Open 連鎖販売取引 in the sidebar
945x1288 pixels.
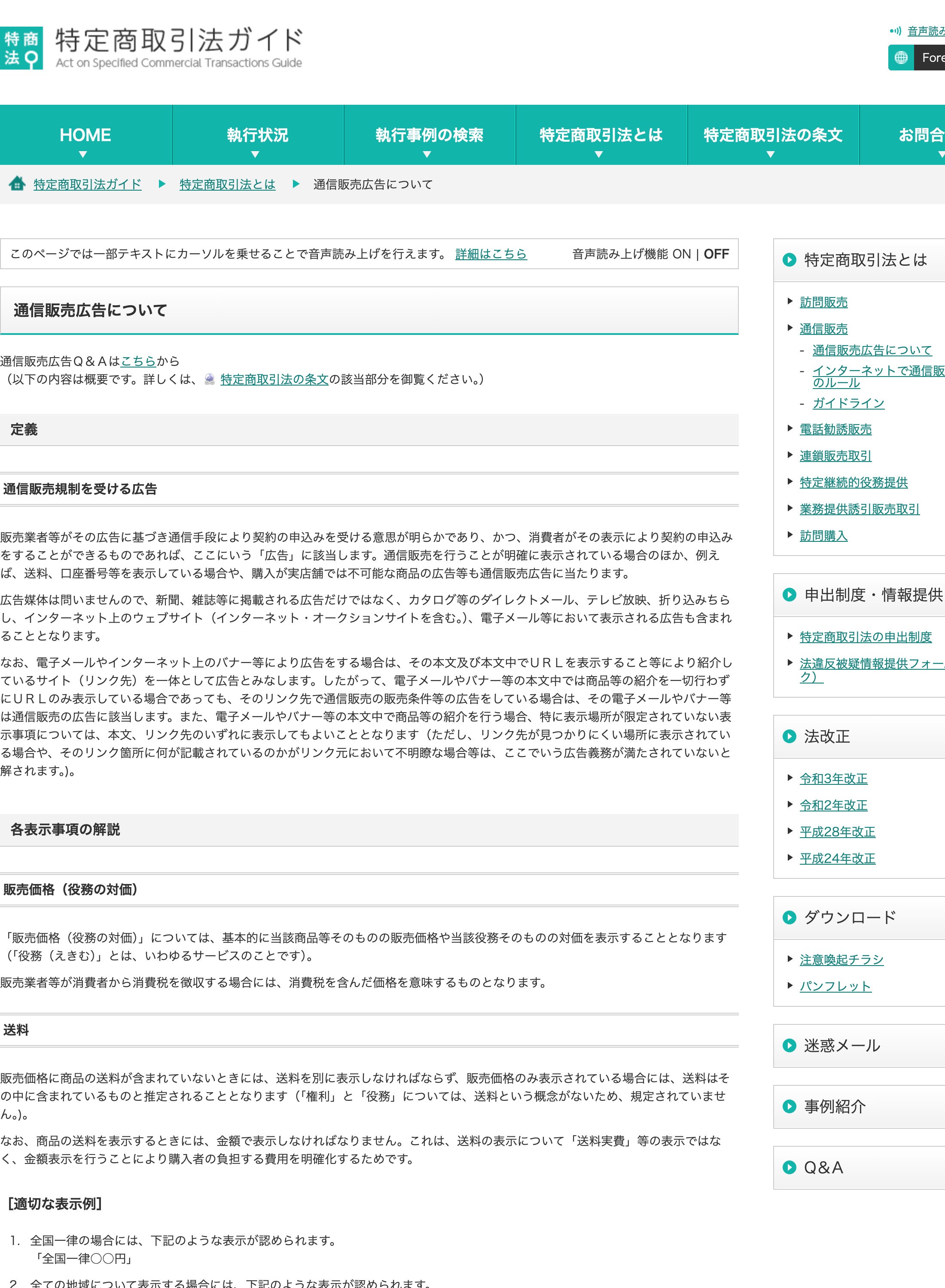(x=836, y=456)
